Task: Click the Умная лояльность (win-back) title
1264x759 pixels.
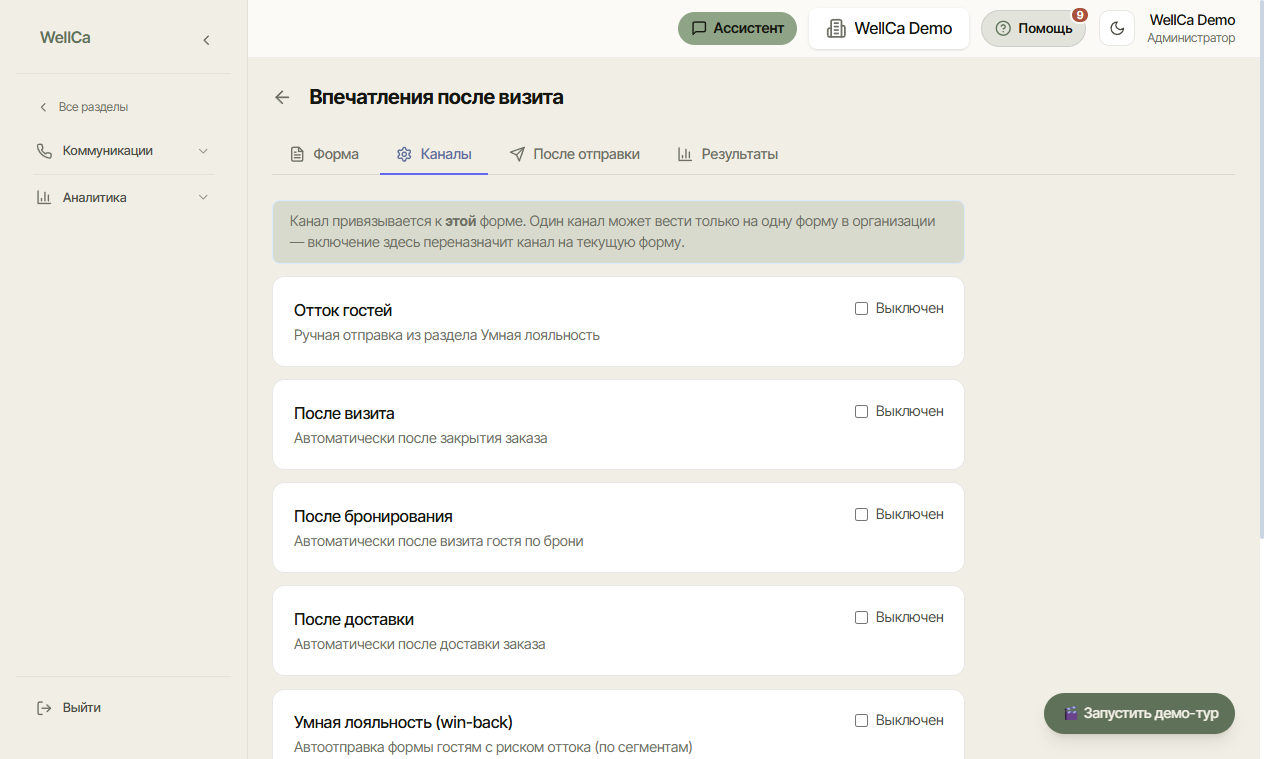Action: click(403, 723)
